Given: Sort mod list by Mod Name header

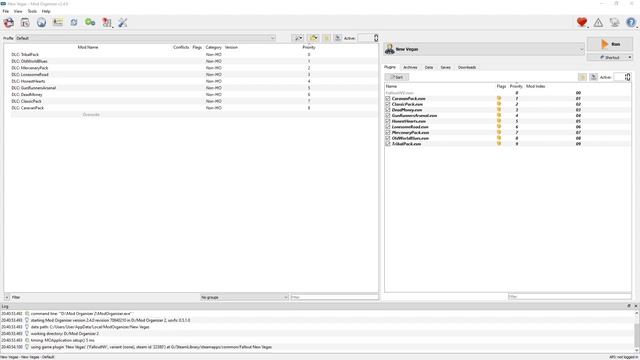Looking at the screenshot, I should pos(88,47).
